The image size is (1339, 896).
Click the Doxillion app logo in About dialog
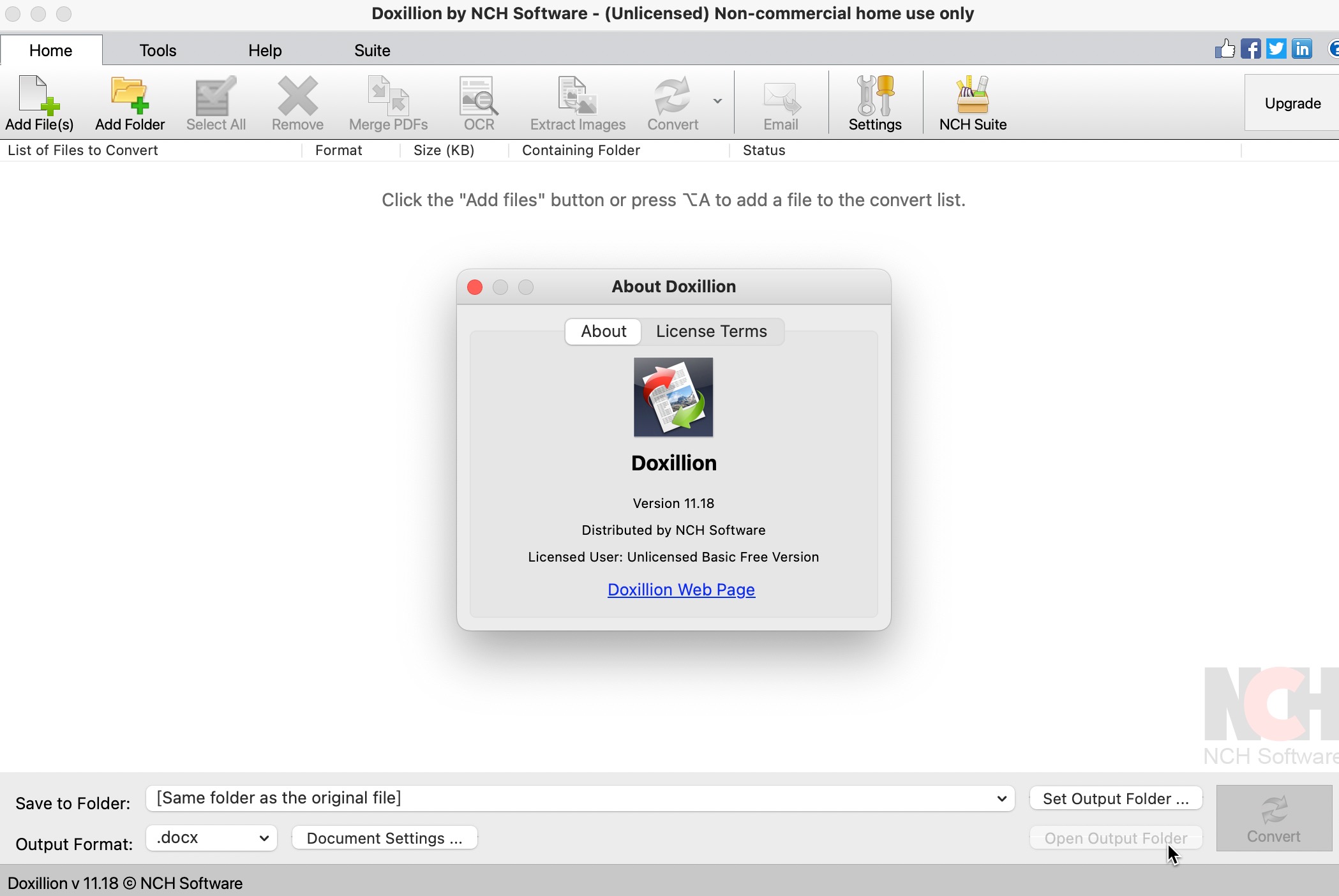coord(673,397)
